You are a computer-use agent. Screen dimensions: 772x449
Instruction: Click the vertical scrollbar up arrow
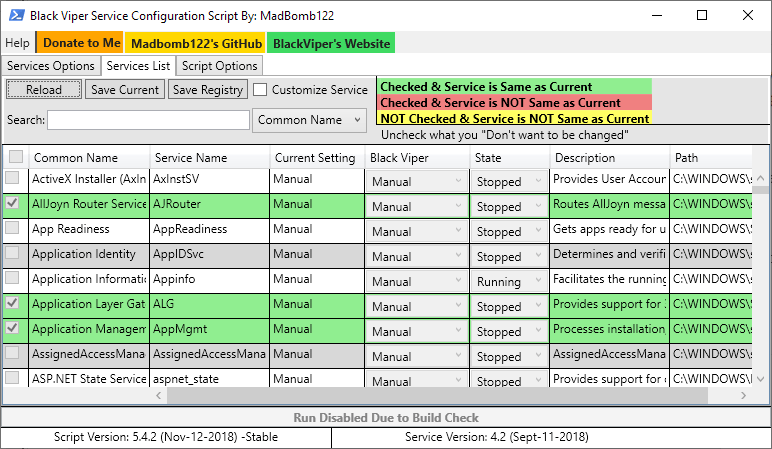coord(760,176)
